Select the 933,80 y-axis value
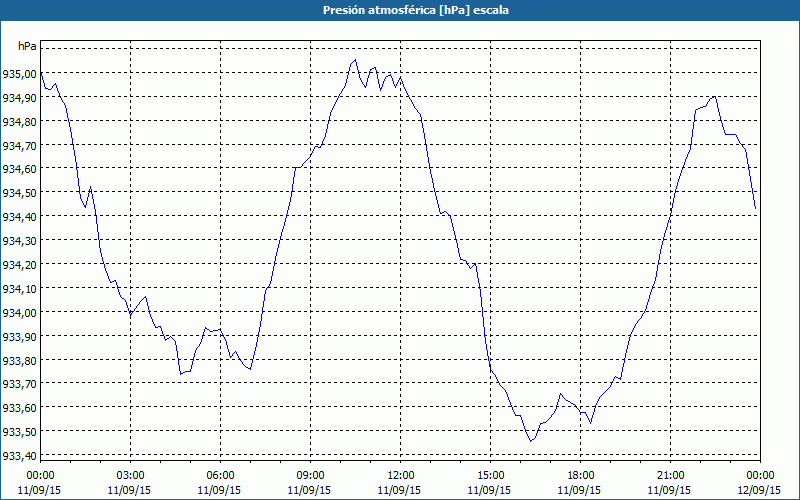Viewport: 800px width, 500px height. [19, 361]
